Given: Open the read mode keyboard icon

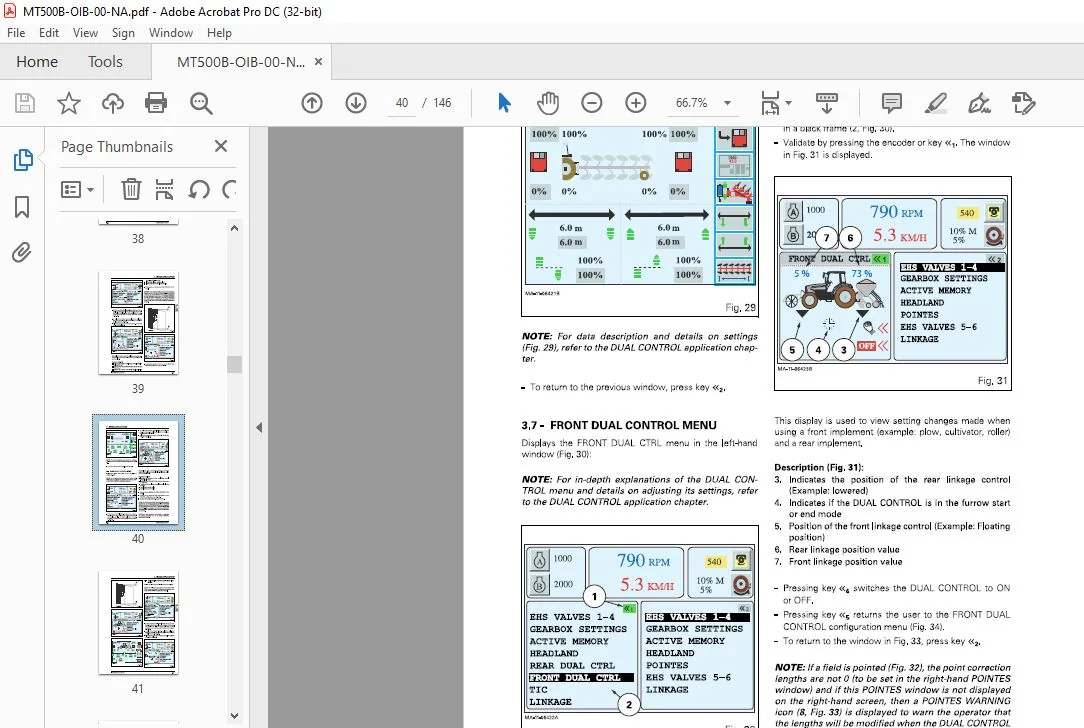Looking at the screenshot, I should coord(827,103).
